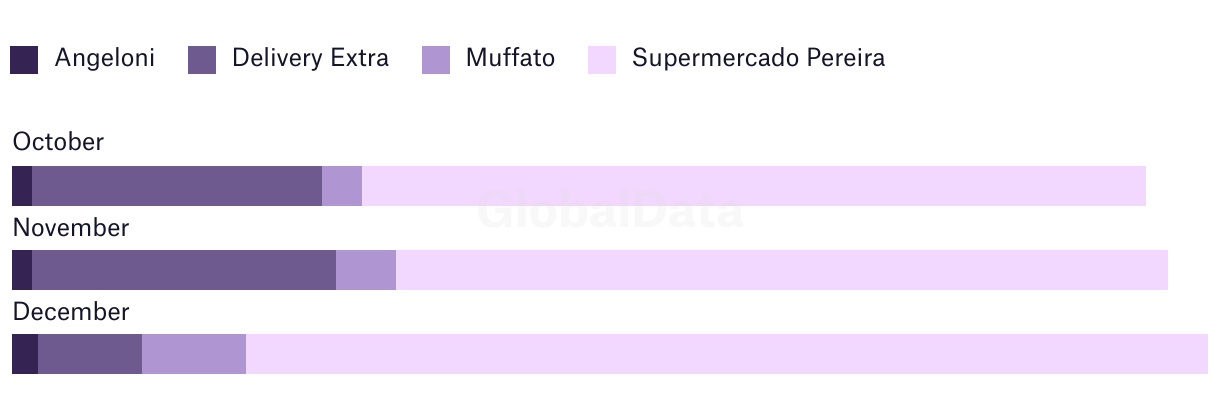The width and height of the screenshot is (1220, 418).
Task: Click November's Muffato bar segment
Action: click(x=366, y=270)
